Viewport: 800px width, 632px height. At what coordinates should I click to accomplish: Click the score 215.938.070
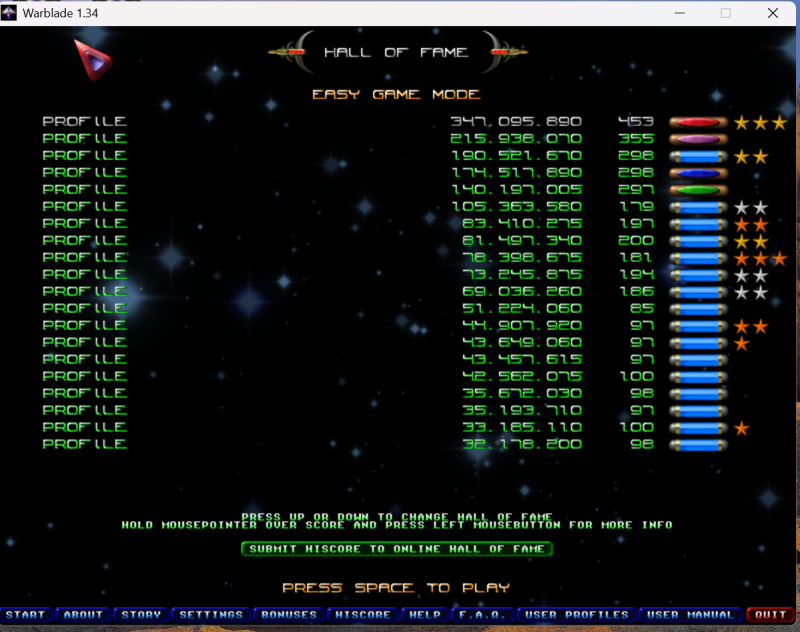tap(516, 138)
